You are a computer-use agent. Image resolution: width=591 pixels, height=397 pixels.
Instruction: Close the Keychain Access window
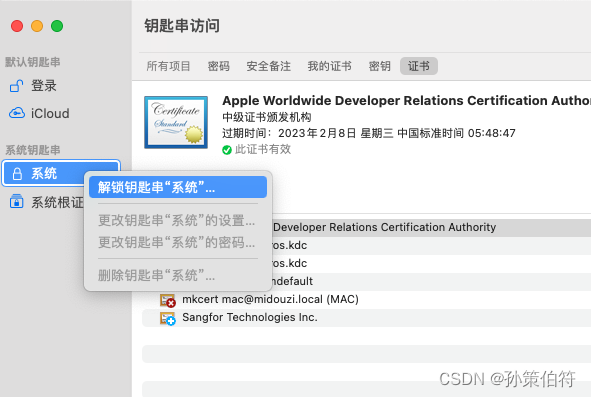tap(17, 26)
